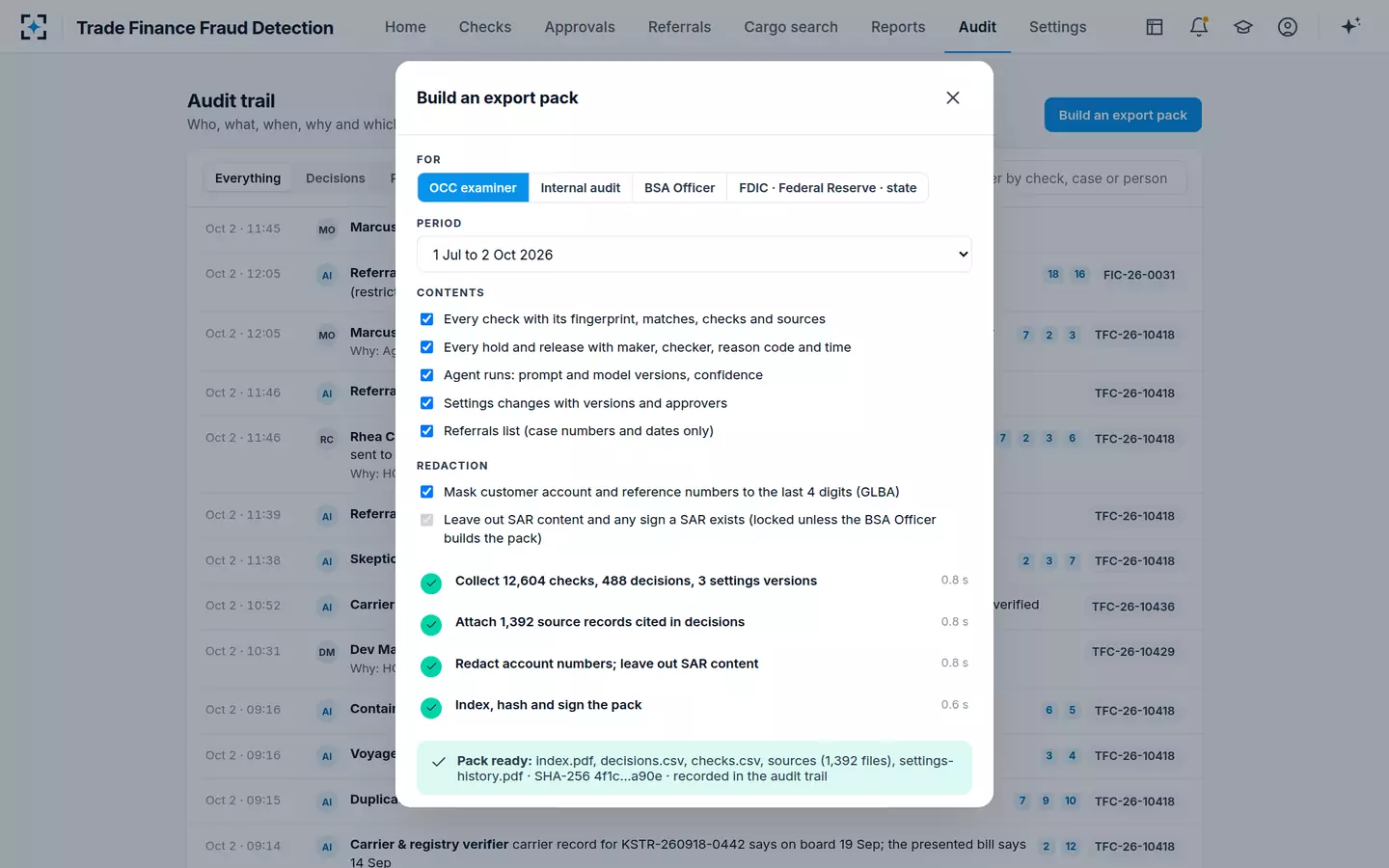Click green check beside Index, hash and sign

[431, 708]
